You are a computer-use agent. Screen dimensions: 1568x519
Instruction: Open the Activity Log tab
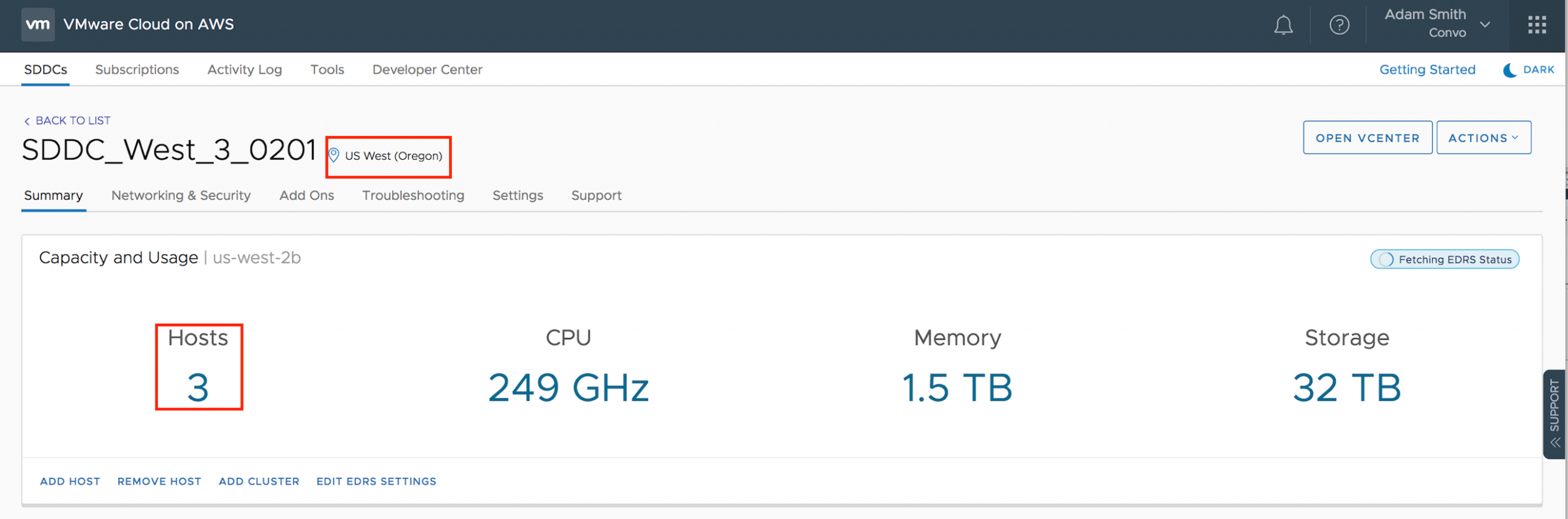pyautogui.click(x=244, y=70)
